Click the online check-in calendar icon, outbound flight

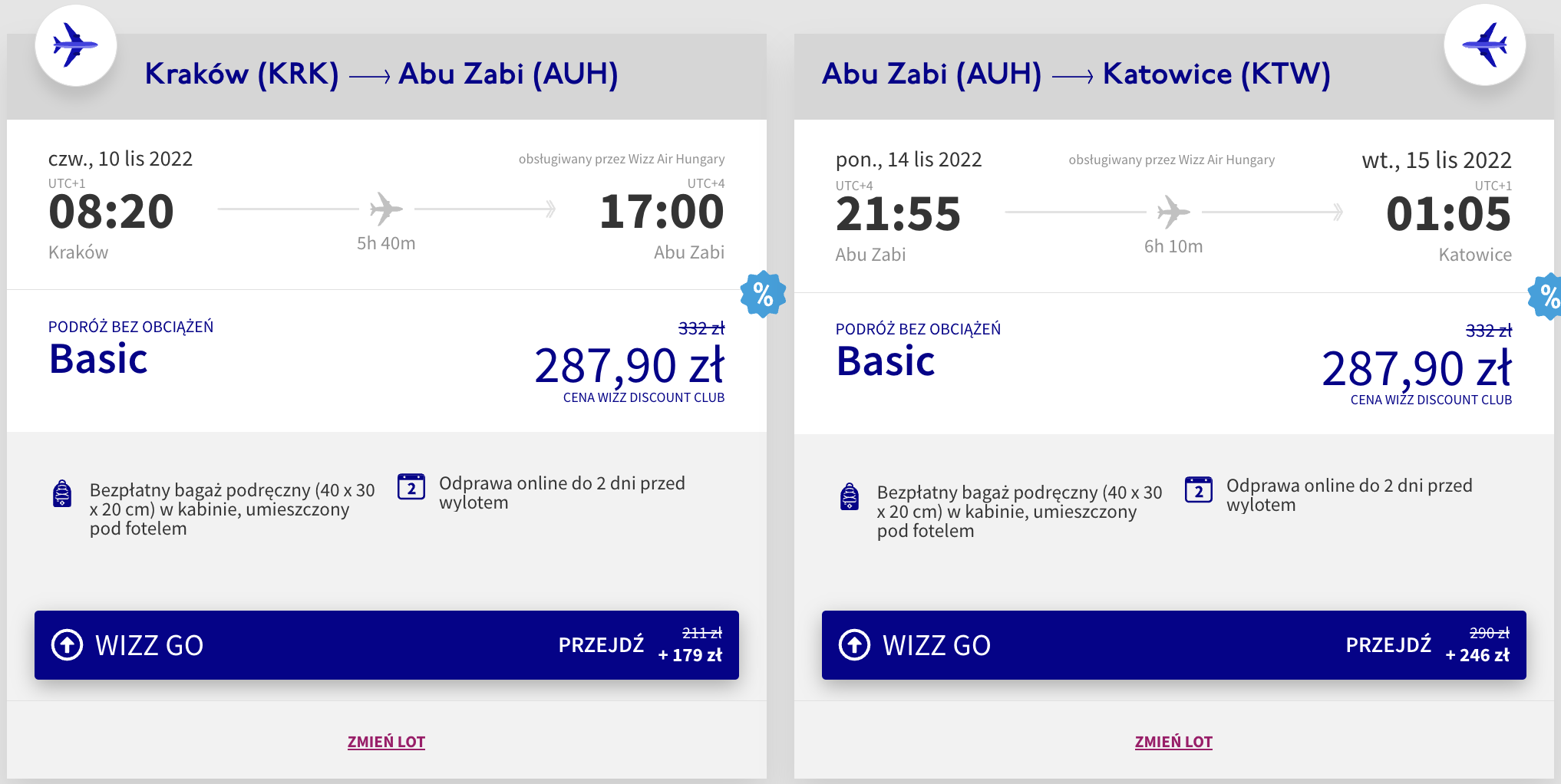411,486
